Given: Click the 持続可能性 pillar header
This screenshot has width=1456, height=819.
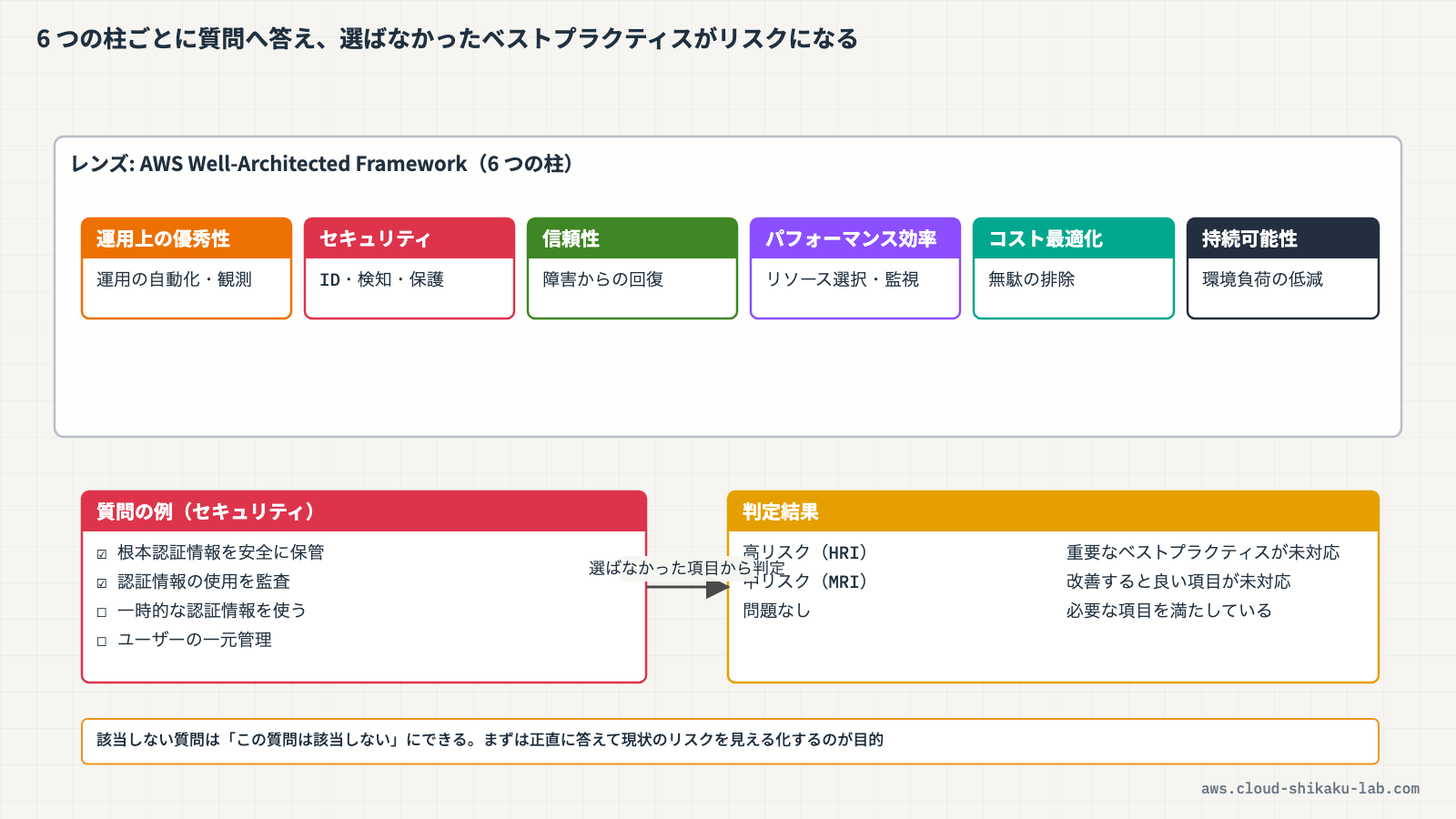Looking at the screenshot, I should tap(1283, 238).
